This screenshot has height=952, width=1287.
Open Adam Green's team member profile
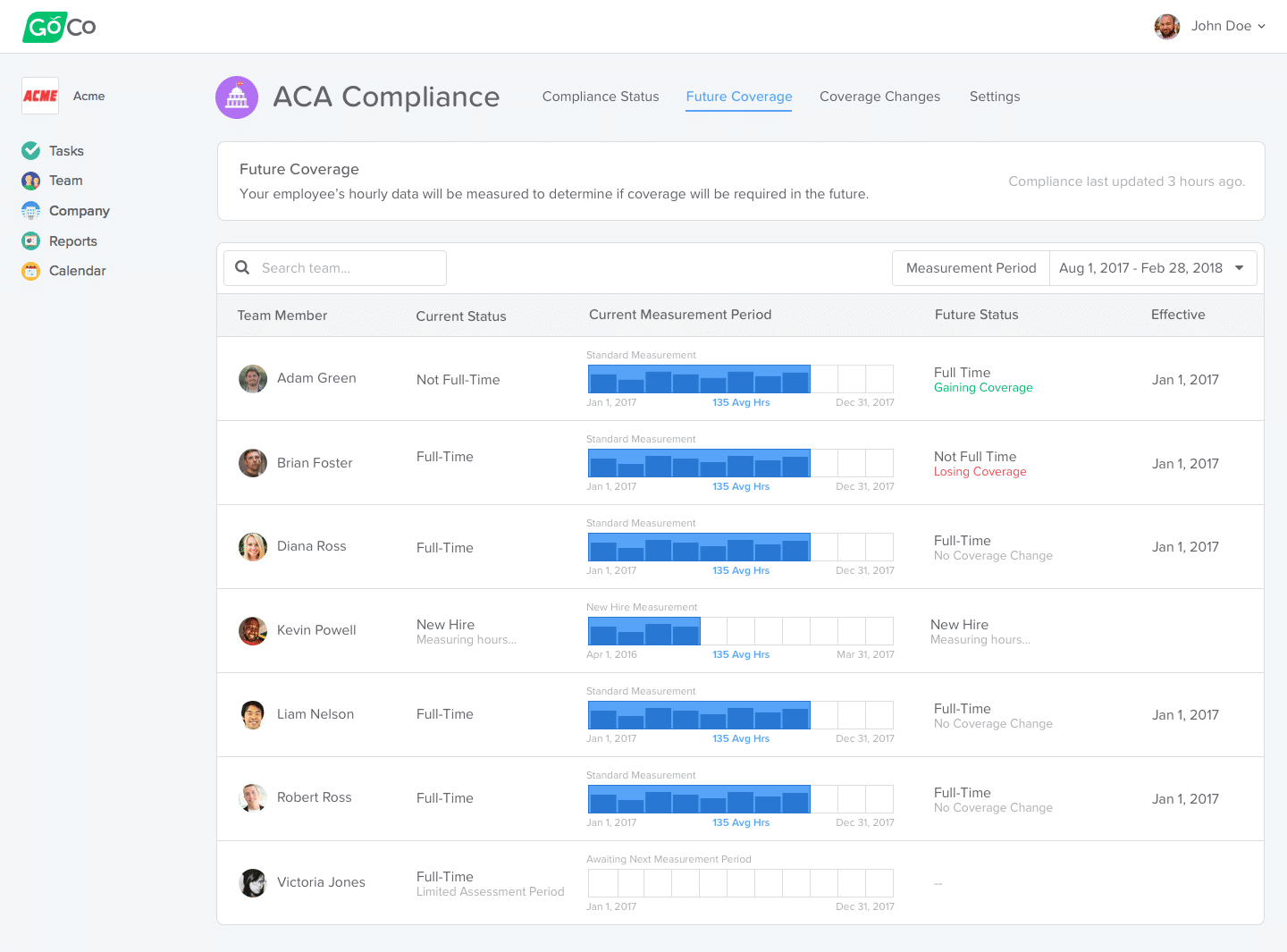(x=316, y=378)
